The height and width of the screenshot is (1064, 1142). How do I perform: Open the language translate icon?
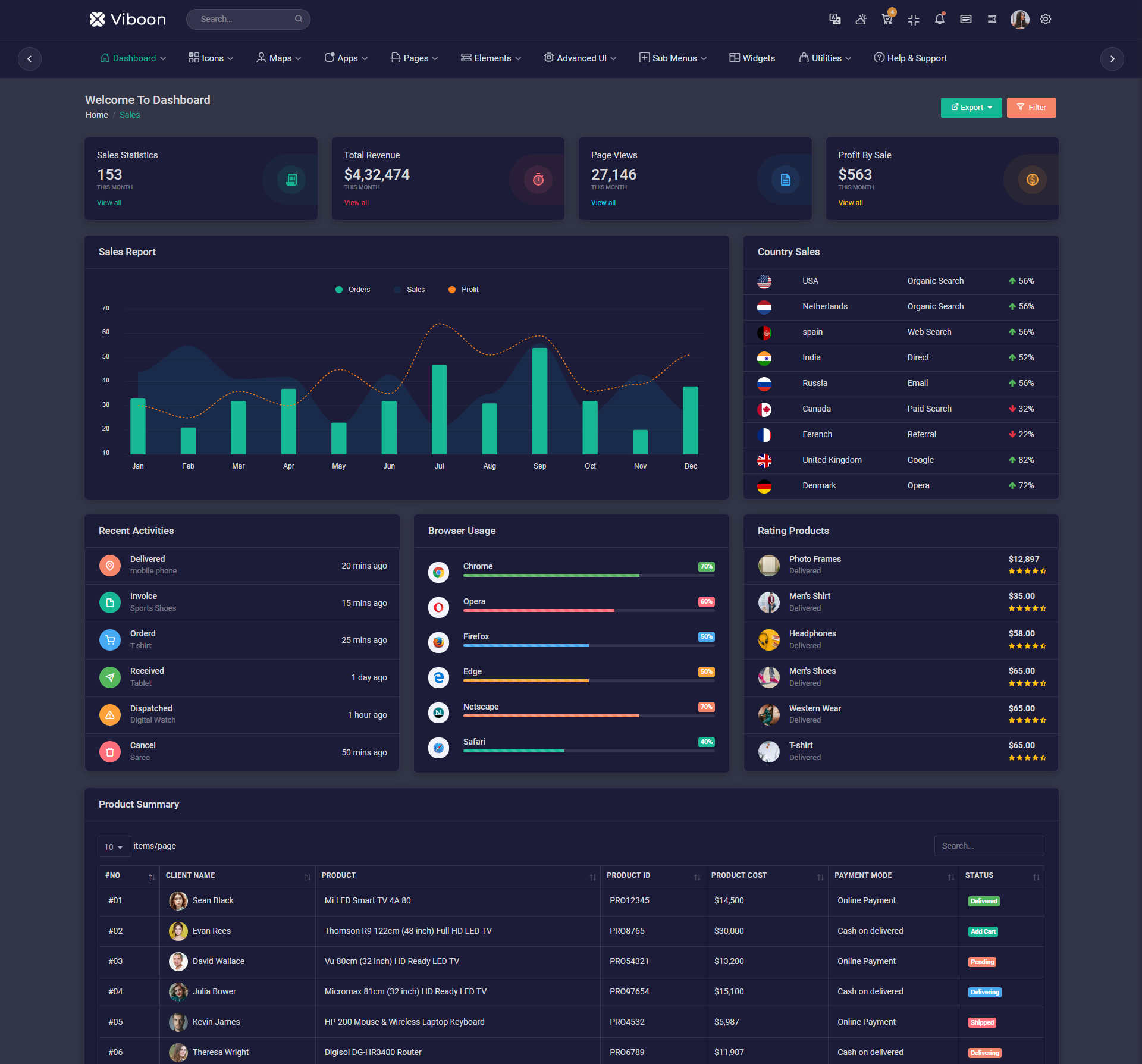pos(834,19)
